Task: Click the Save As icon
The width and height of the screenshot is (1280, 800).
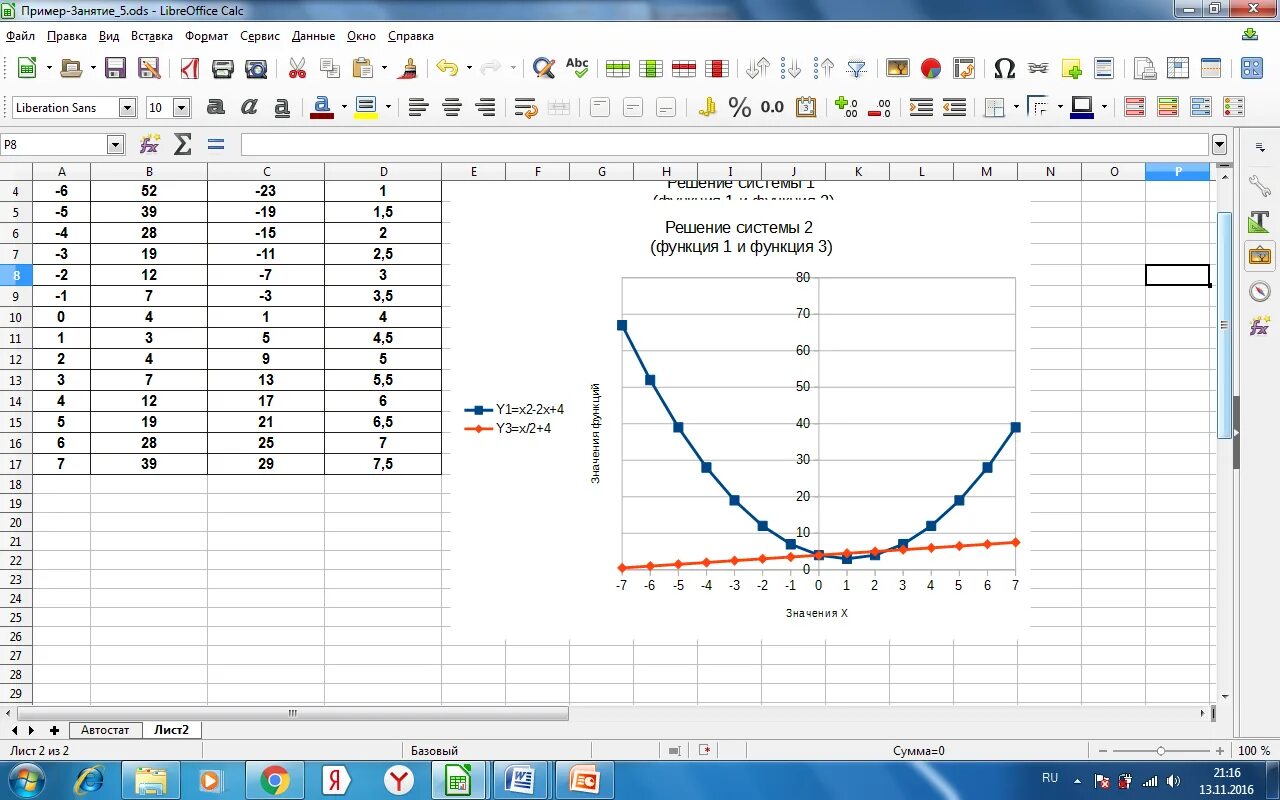Action: [149, 68]
